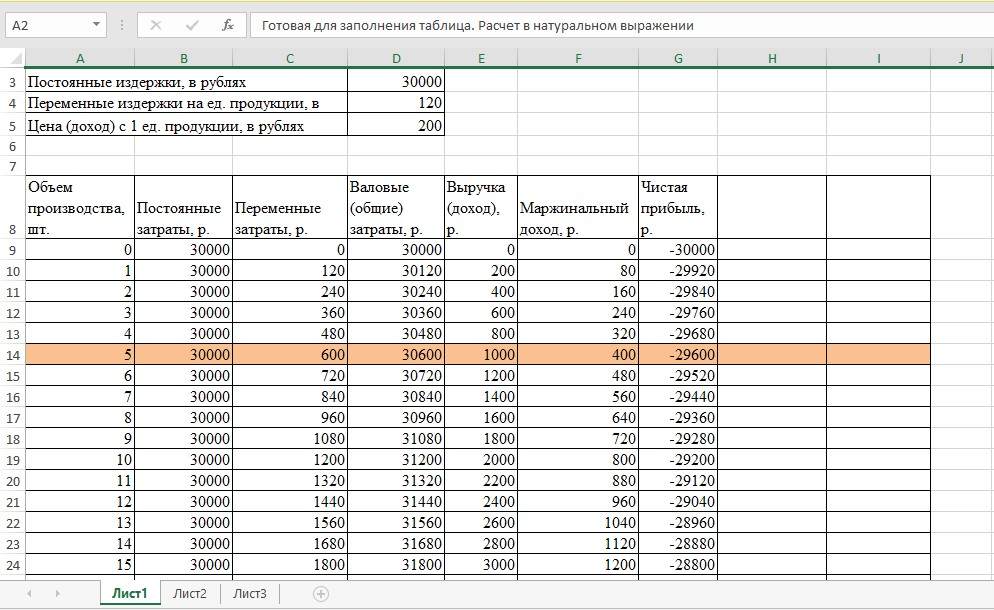
Task: Click cell 'Постоянные издержки, в рублях'
Action: point(186,82)
